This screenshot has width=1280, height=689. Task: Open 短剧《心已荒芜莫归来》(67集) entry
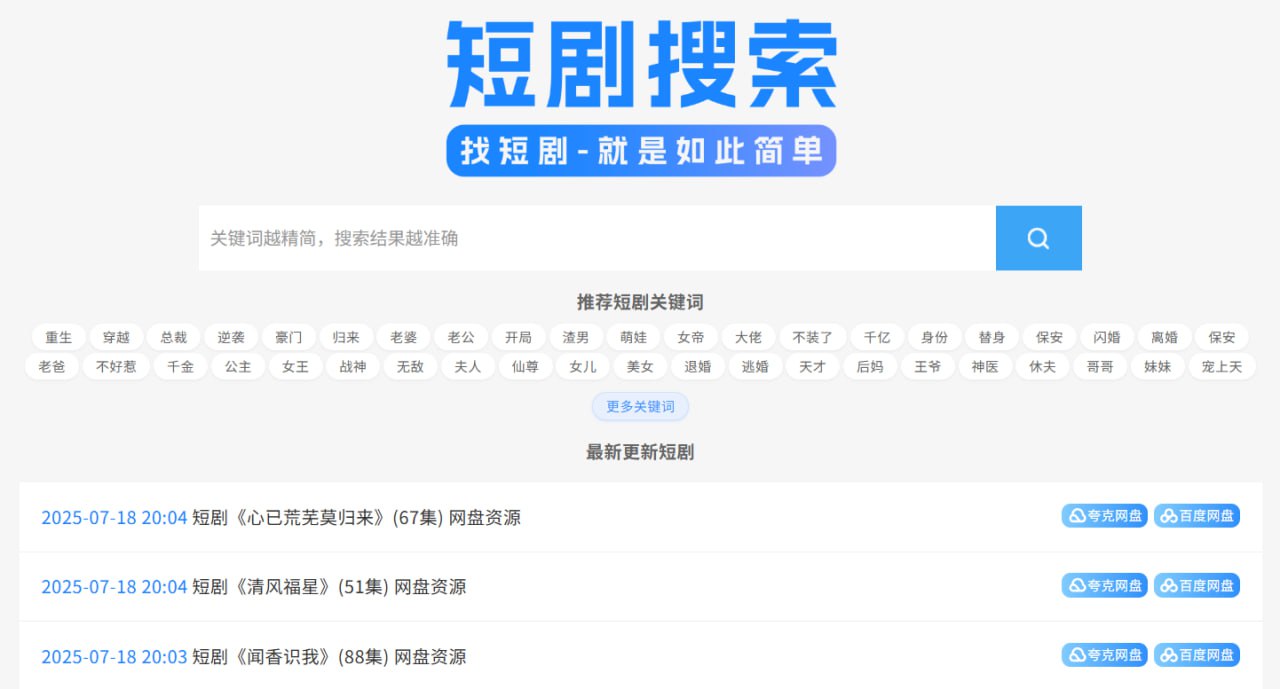pos(355,518)
